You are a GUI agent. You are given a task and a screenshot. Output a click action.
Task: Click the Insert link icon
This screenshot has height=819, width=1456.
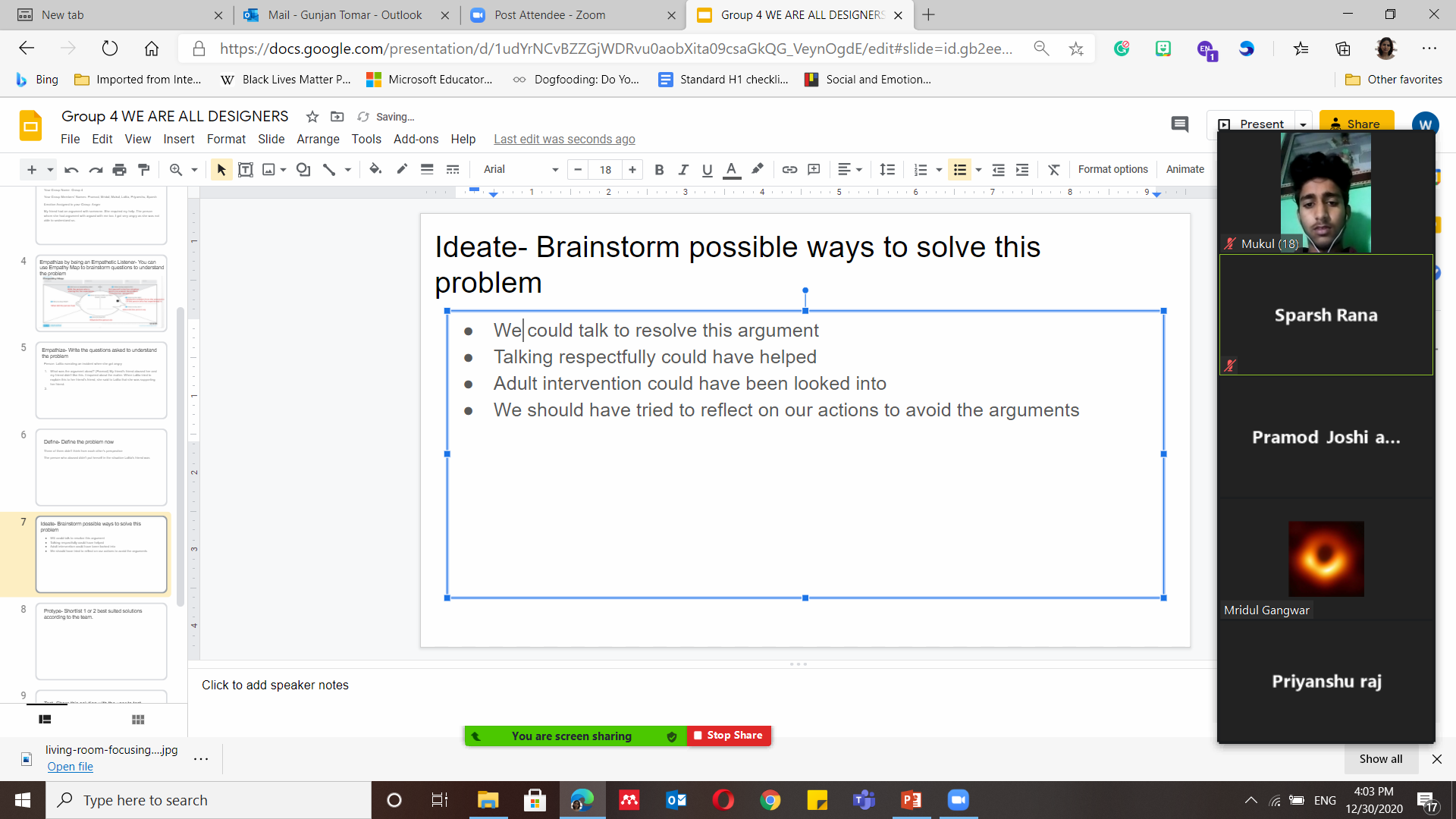[789, 170]
